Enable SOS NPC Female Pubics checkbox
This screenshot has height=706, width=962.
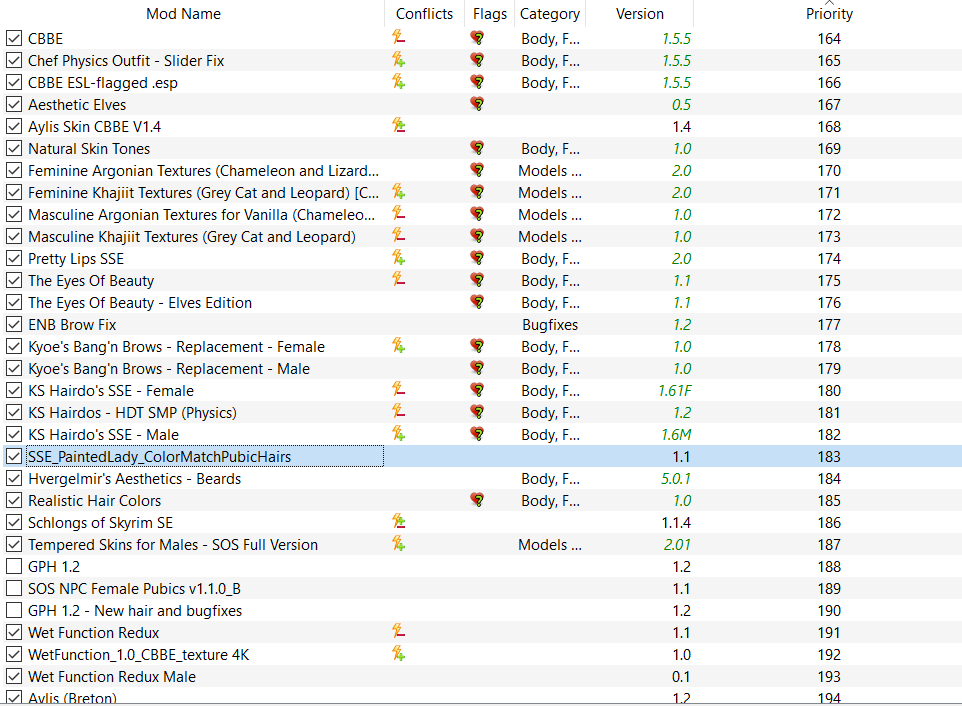[x=13, y=588]
